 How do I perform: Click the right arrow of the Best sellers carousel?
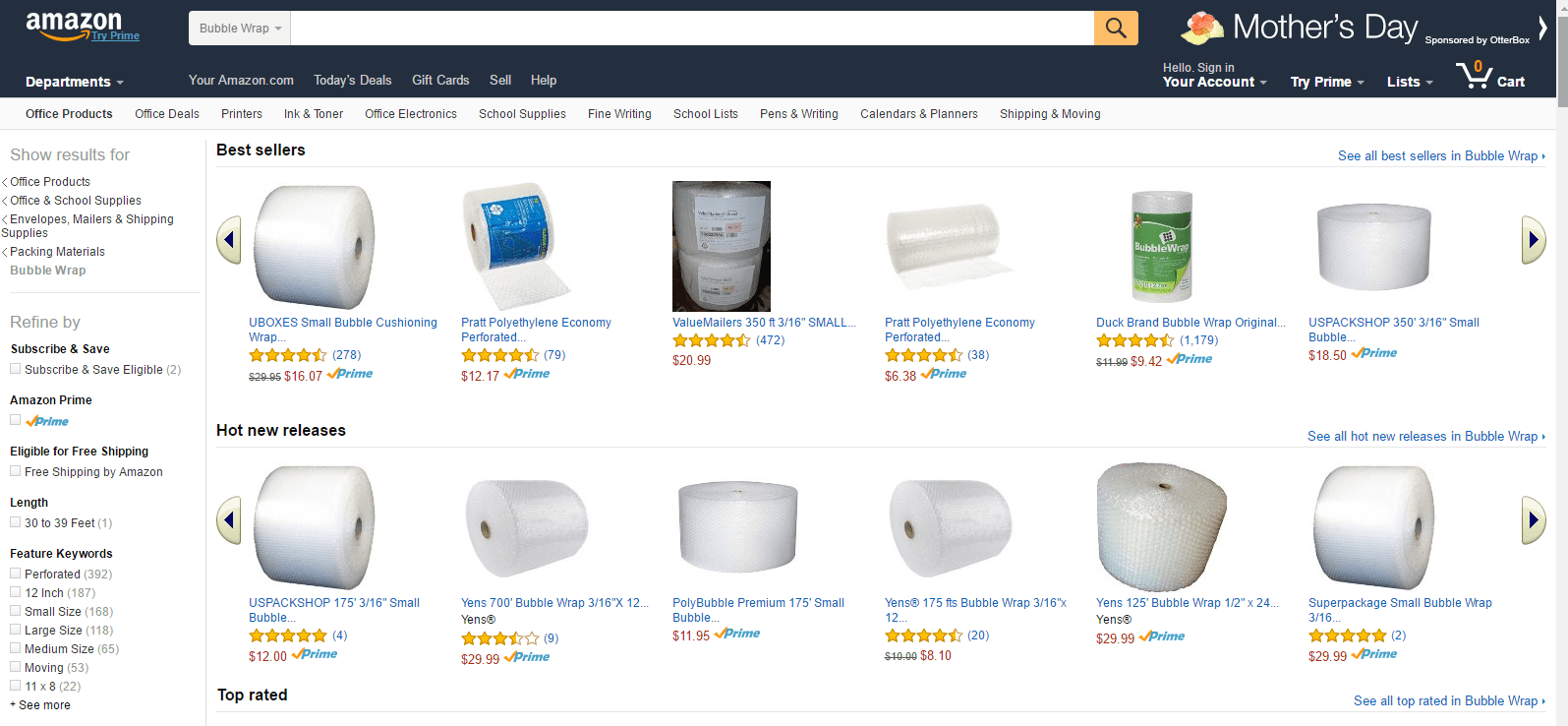pos(1534,239)
